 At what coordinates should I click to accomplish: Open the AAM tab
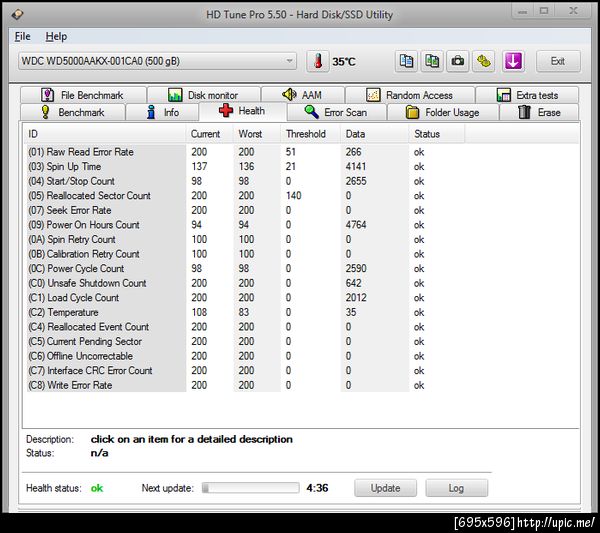[x=302, y=95]
